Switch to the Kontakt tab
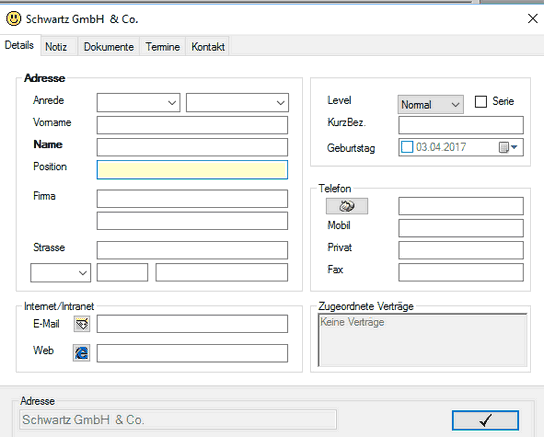This screenshot has height=437, width=544. (x=208, y=47)
